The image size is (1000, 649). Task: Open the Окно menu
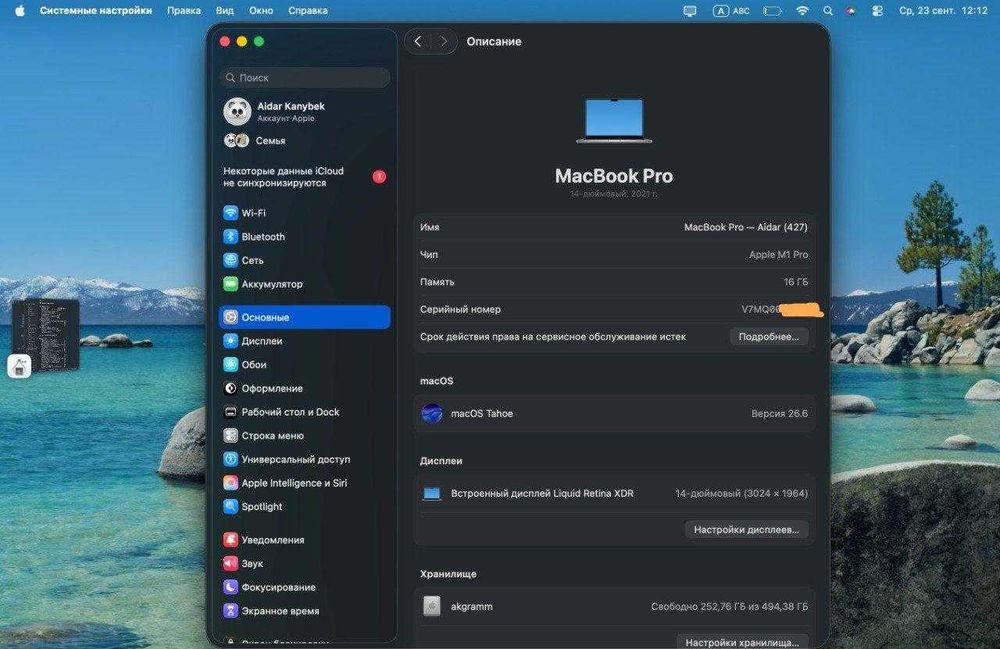coord(261,10)
